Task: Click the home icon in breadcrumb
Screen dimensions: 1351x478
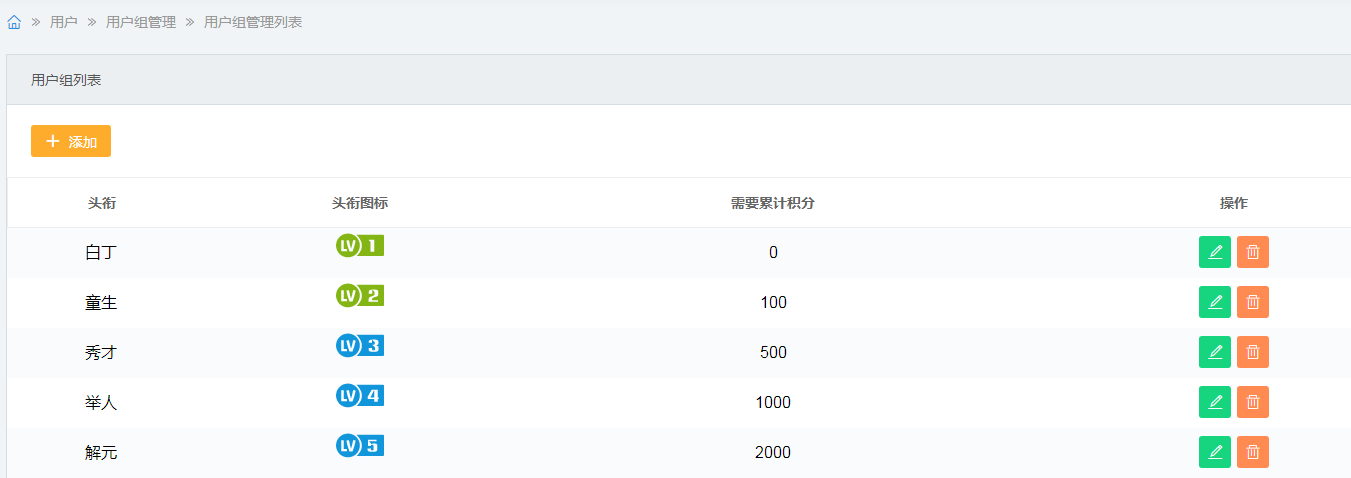Action: pyautogui.click(x=14, y=22)
